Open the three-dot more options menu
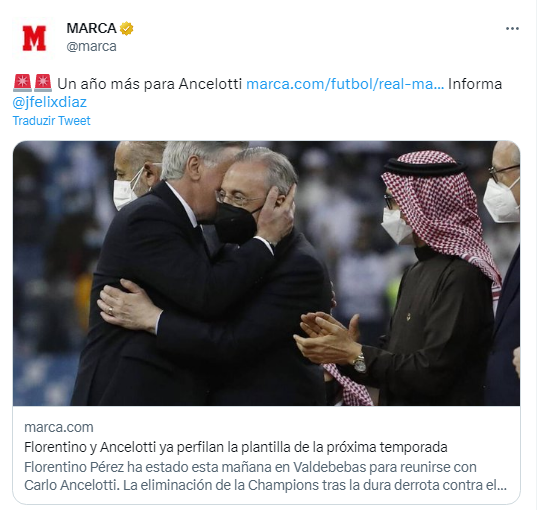This screenshot has width=550, height=510. tap(512, 29)
